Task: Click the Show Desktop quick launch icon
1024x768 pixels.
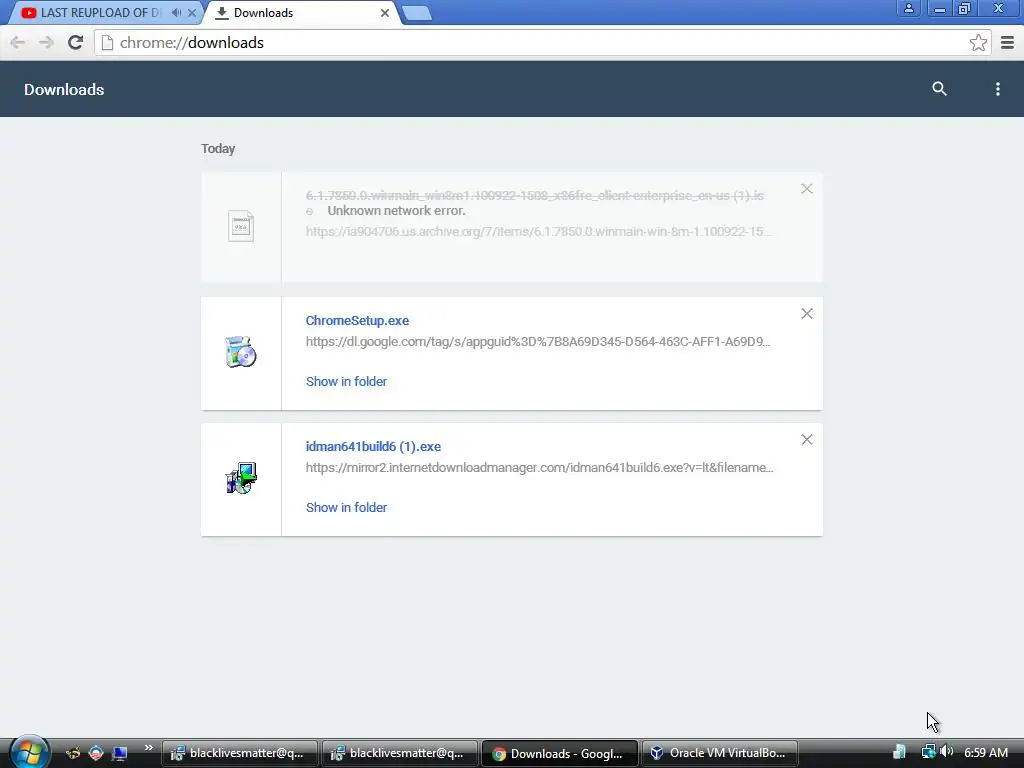Action: tap(120, 753)
